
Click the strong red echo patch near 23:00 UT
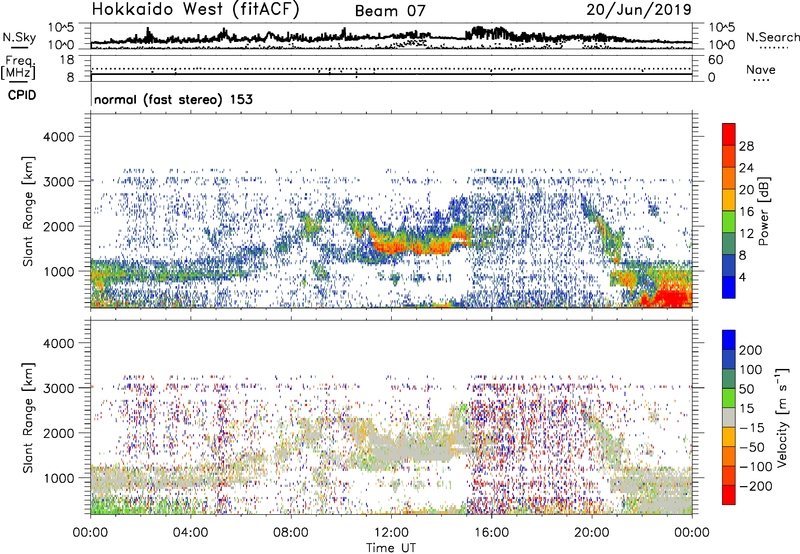click(x=671, y=297)
